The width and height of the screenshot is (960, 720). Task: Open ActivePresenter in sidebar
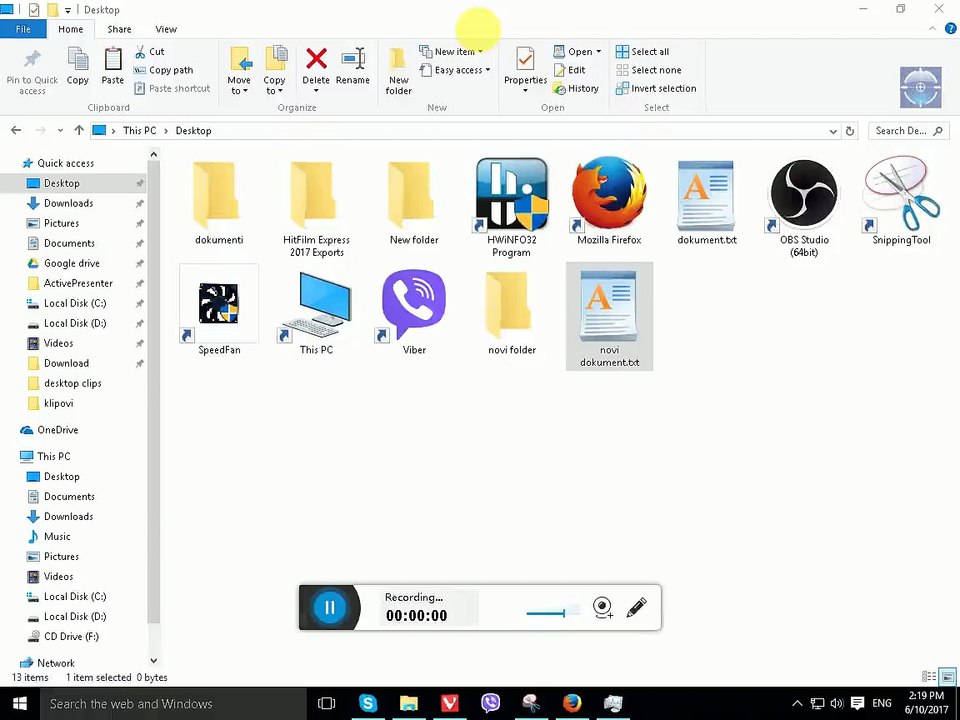[x=78, y=283]
